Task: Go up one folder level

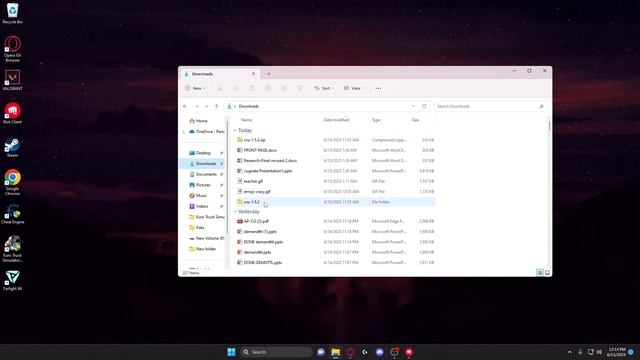Action: click(217, 106)
